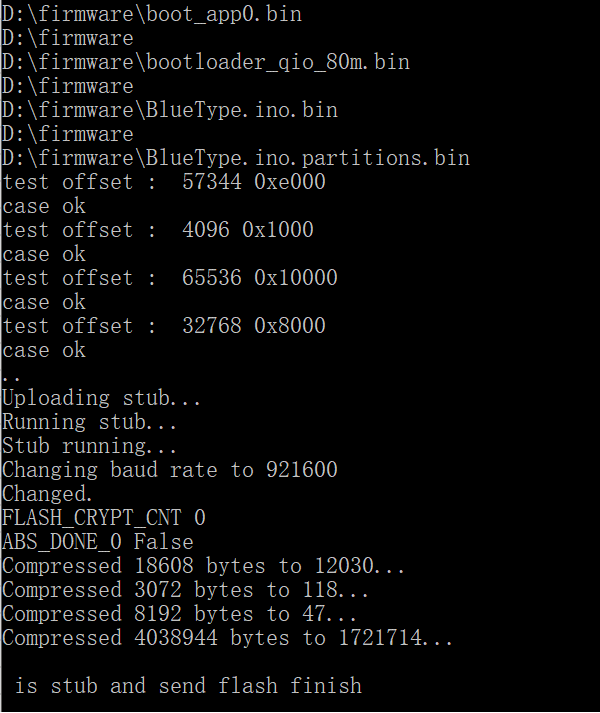
Task: Click the "Changed." output line
Action: (48, 494)
